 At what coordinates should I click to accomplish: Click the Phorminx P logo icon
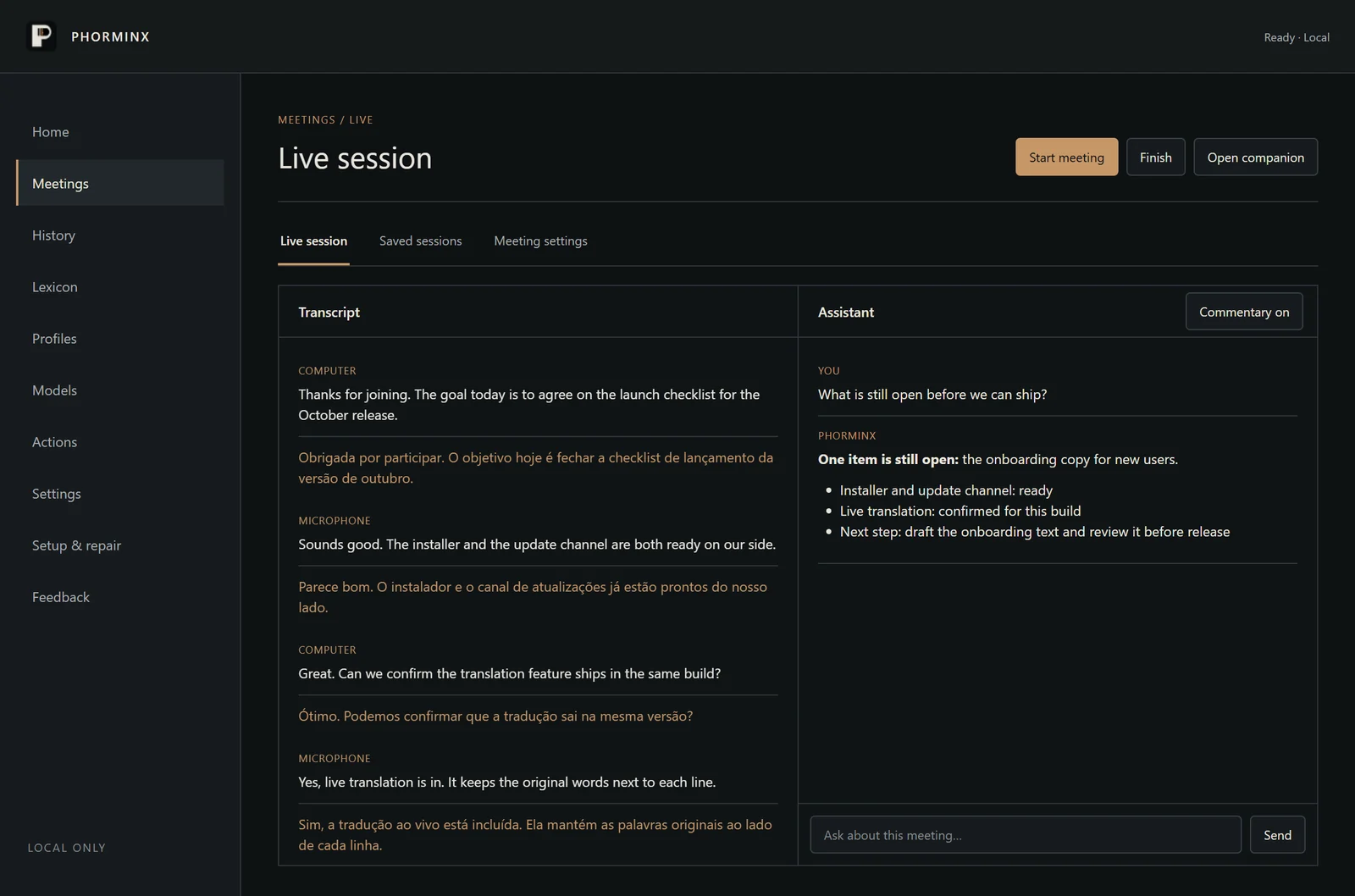(x=41, y=36)
